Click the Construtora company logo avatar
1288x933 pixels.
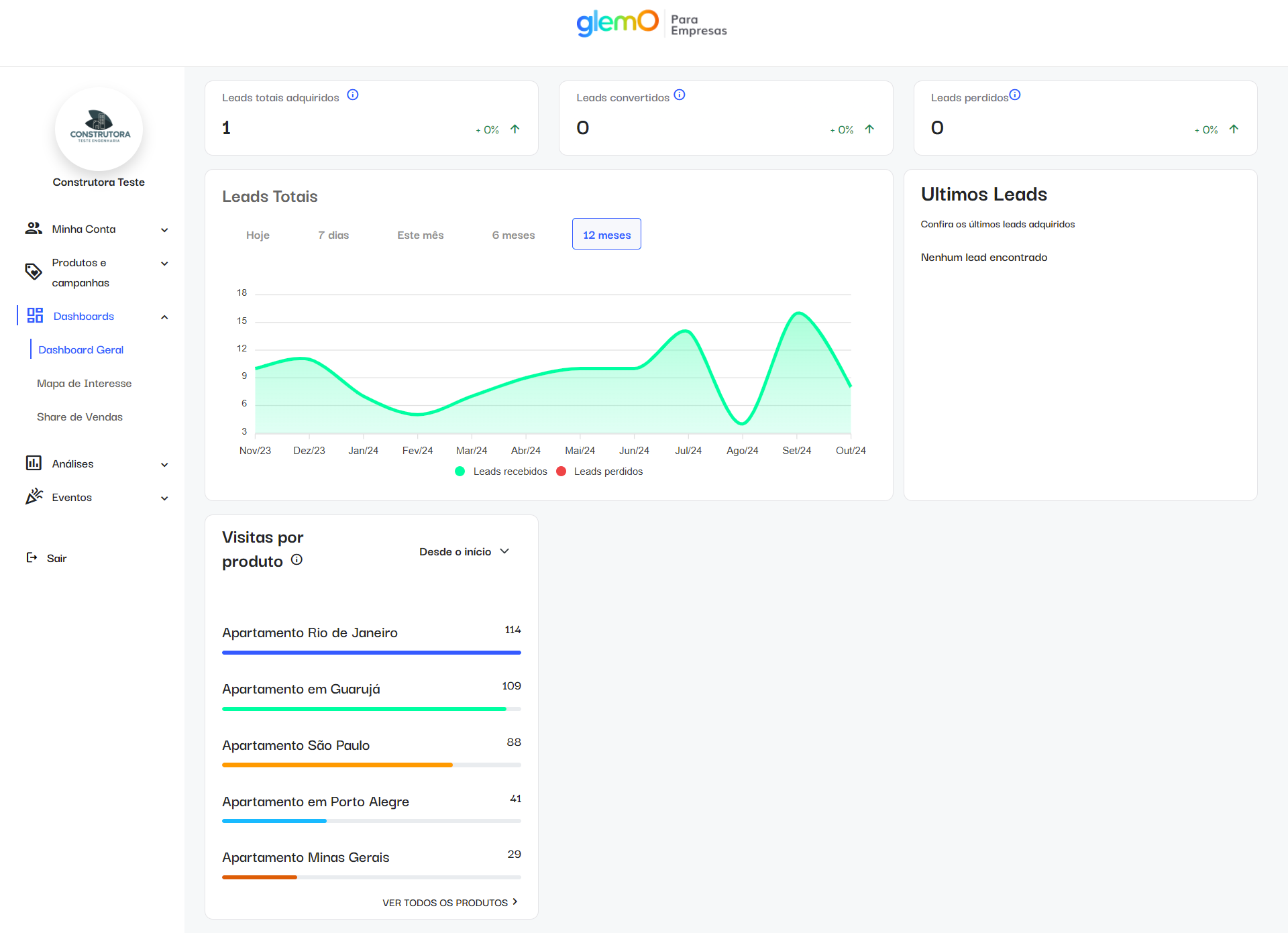click(x=99, y=127)
